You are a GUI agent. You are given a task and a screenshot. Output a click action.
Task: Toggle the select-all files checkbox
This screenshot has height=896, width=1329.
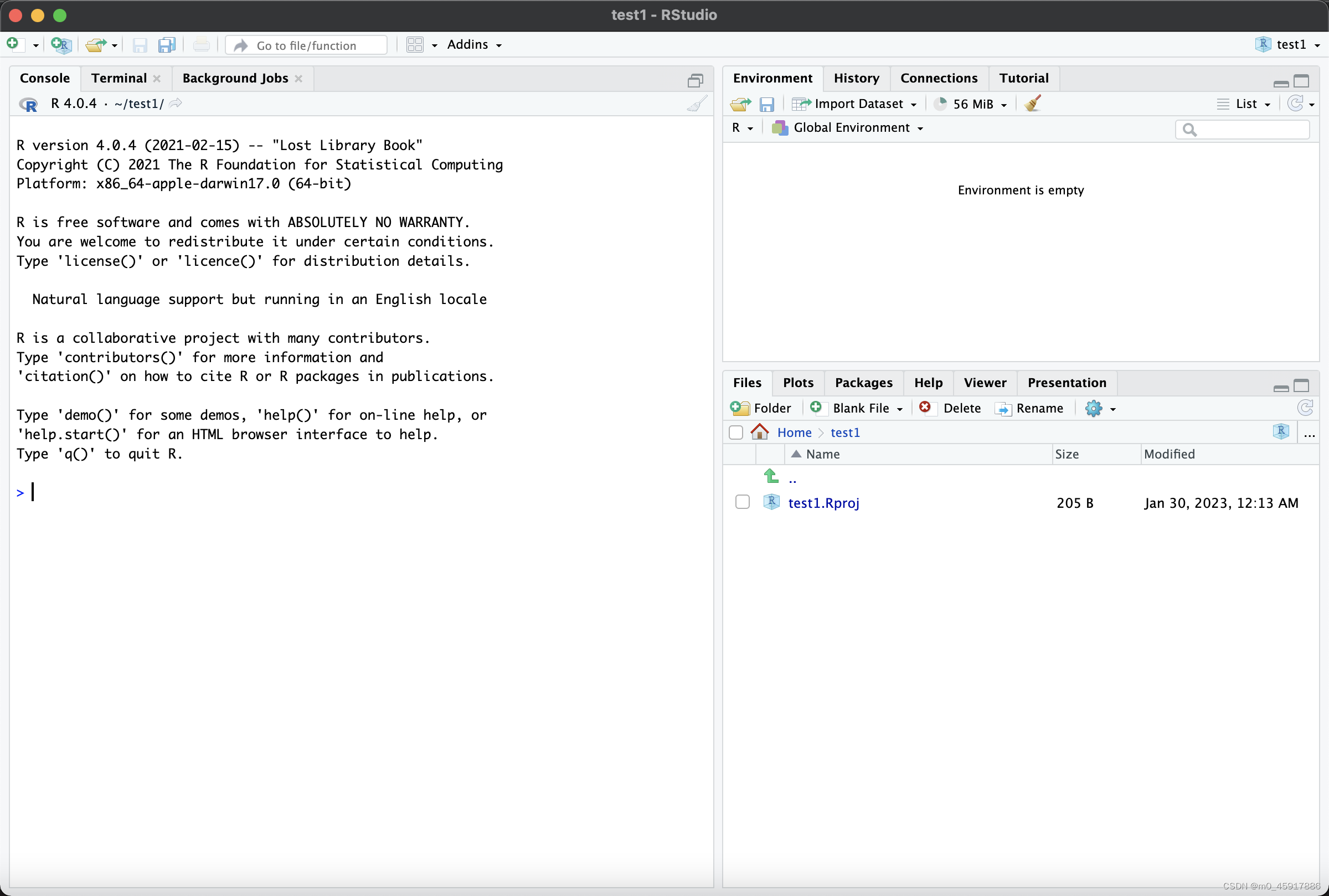coord(736,432)
